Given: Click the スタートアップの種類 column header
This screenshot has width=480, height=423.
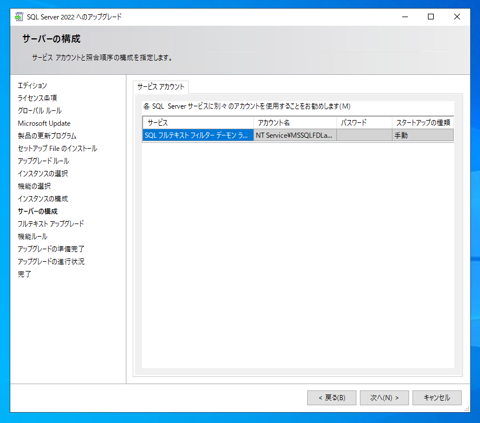Looking at the screenshot, I should point(423,123).
